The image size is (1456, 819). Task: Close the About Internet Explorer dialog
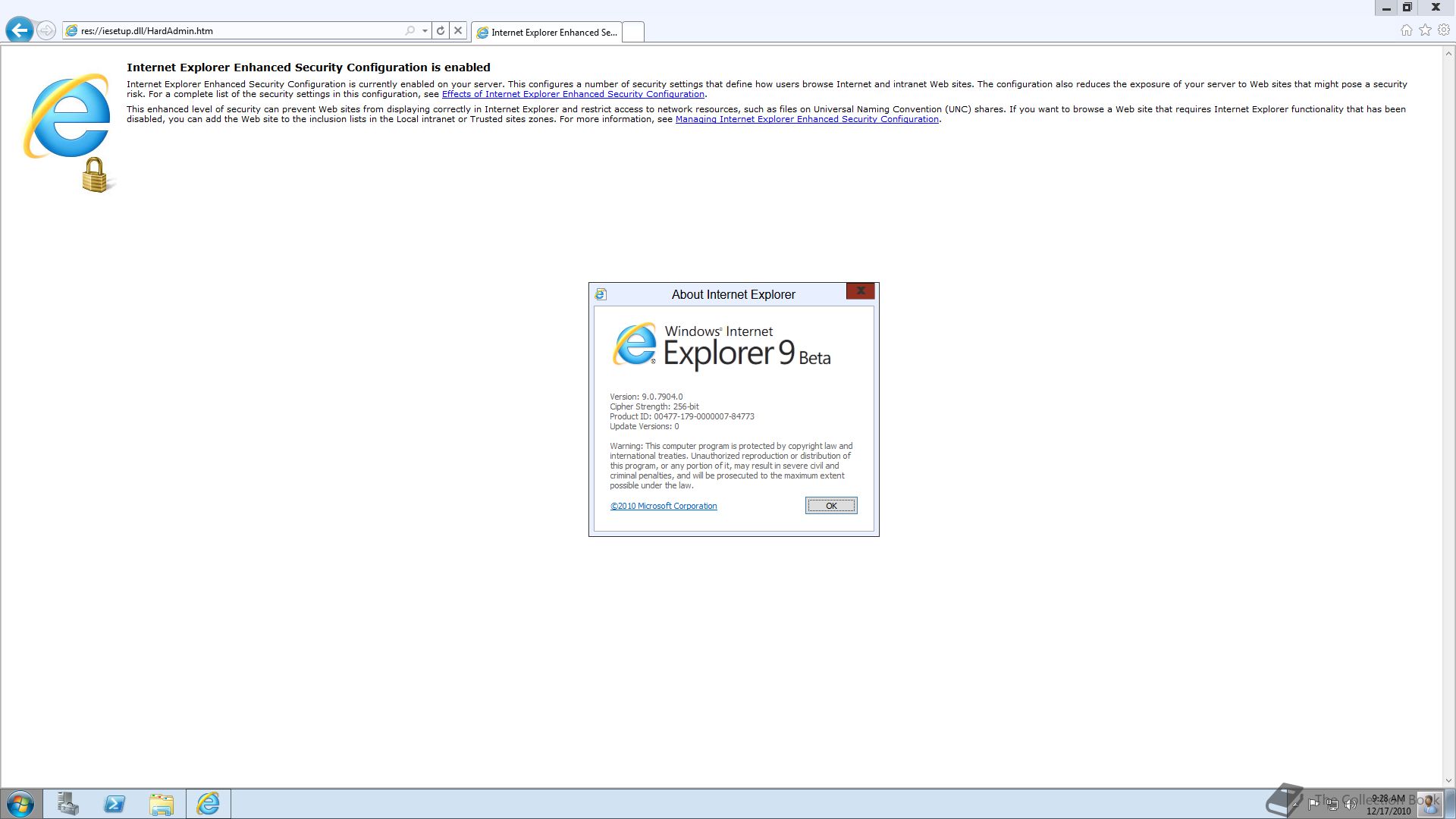pyautogui.click(x=861, y=291)
